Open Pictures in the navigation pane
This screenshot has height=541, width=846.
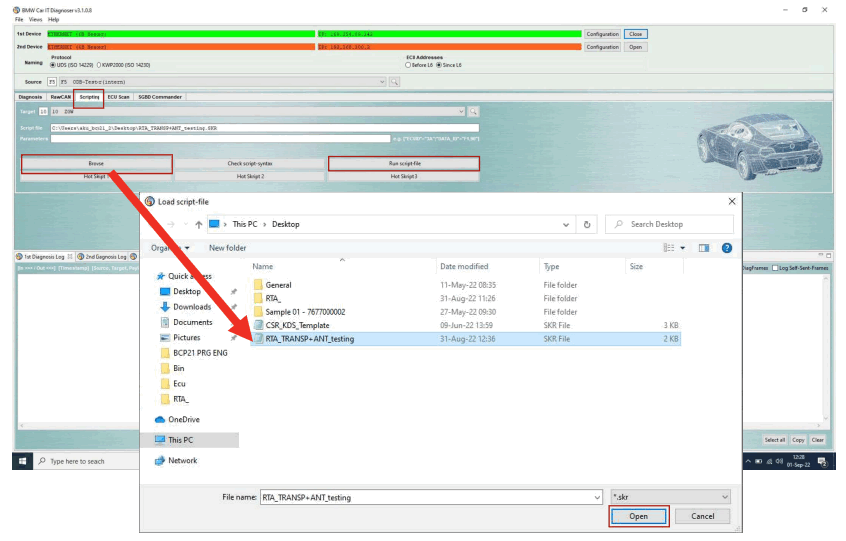click(187, 338)
